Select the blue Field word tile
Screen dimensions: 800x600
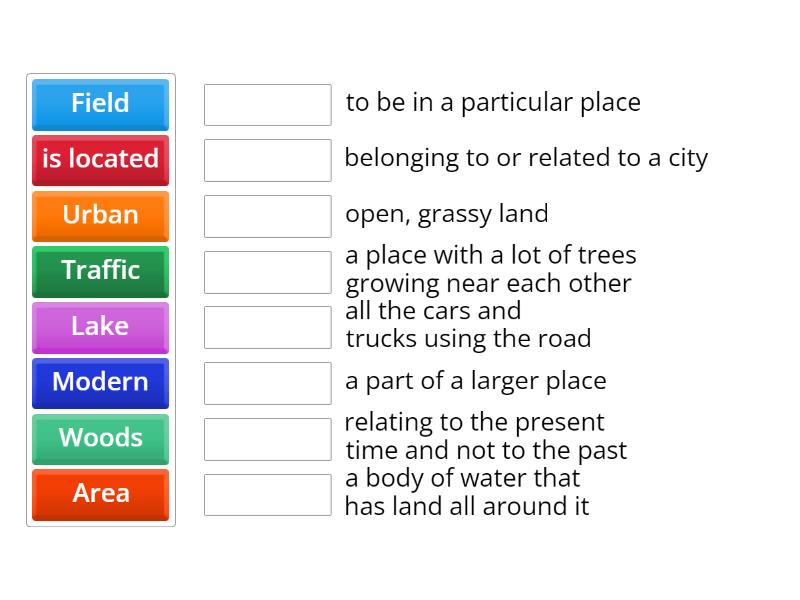tap(101, 105)
